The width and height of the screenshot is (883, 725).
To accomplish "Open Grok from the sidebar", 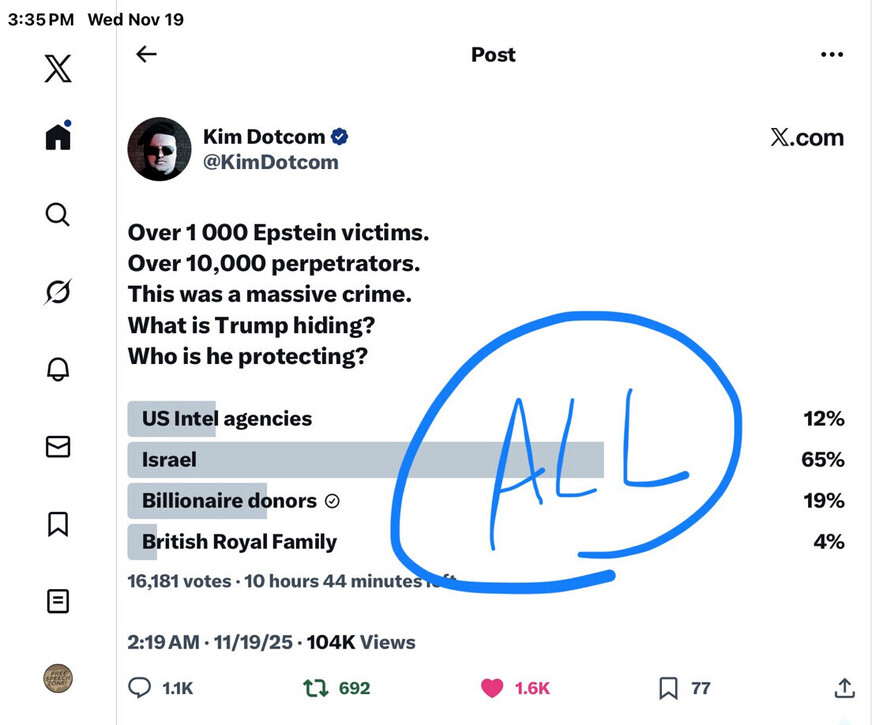I will (x=58, y=291).
